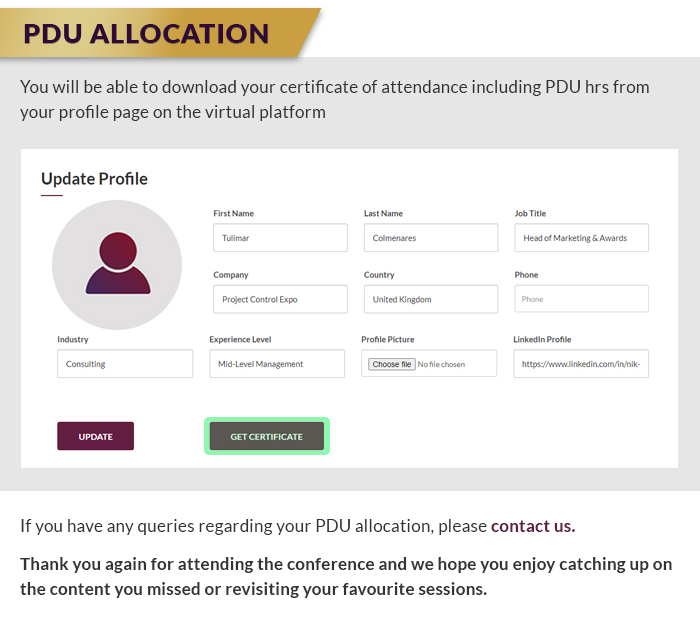Open the Industry field showing Consulting

click(125, 364)
